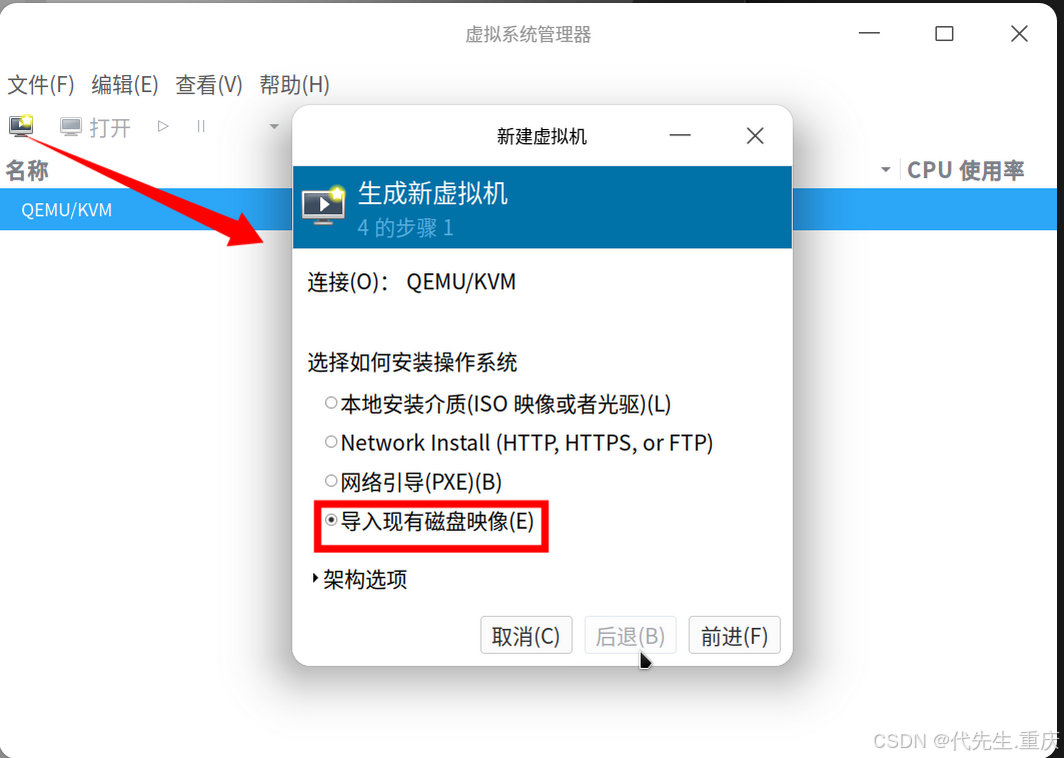Screen dimensions: 1064x758
Task: Open the 文件(F) menu
Action: click(41, 85)
